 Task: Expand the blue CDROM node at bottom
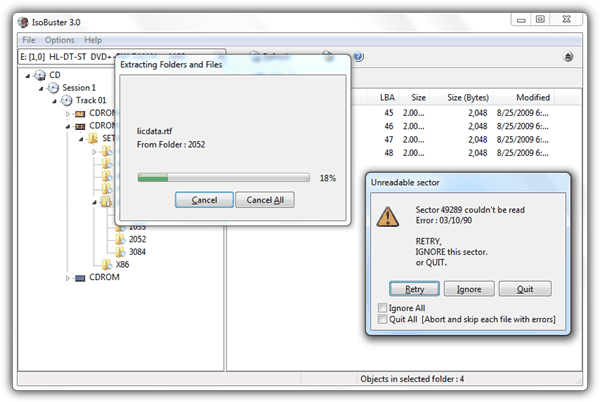click(x=68, y=278)
